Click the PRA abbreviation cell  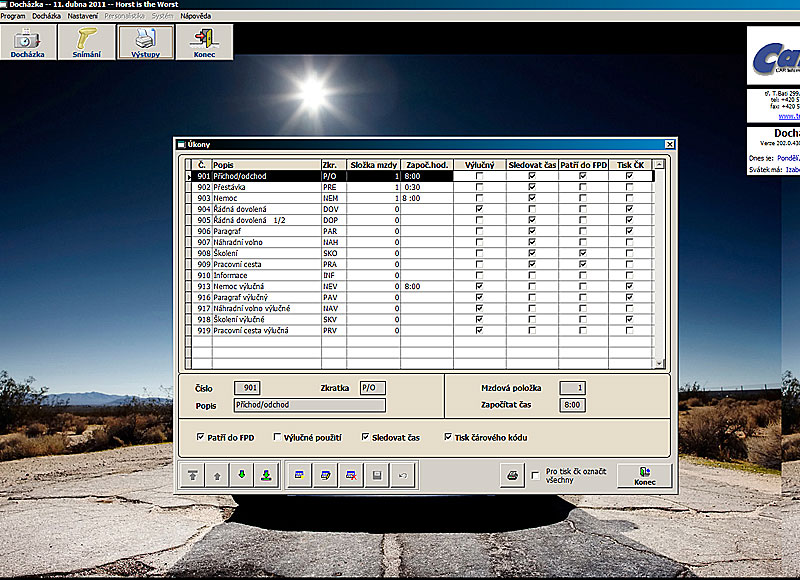point(334,264)
